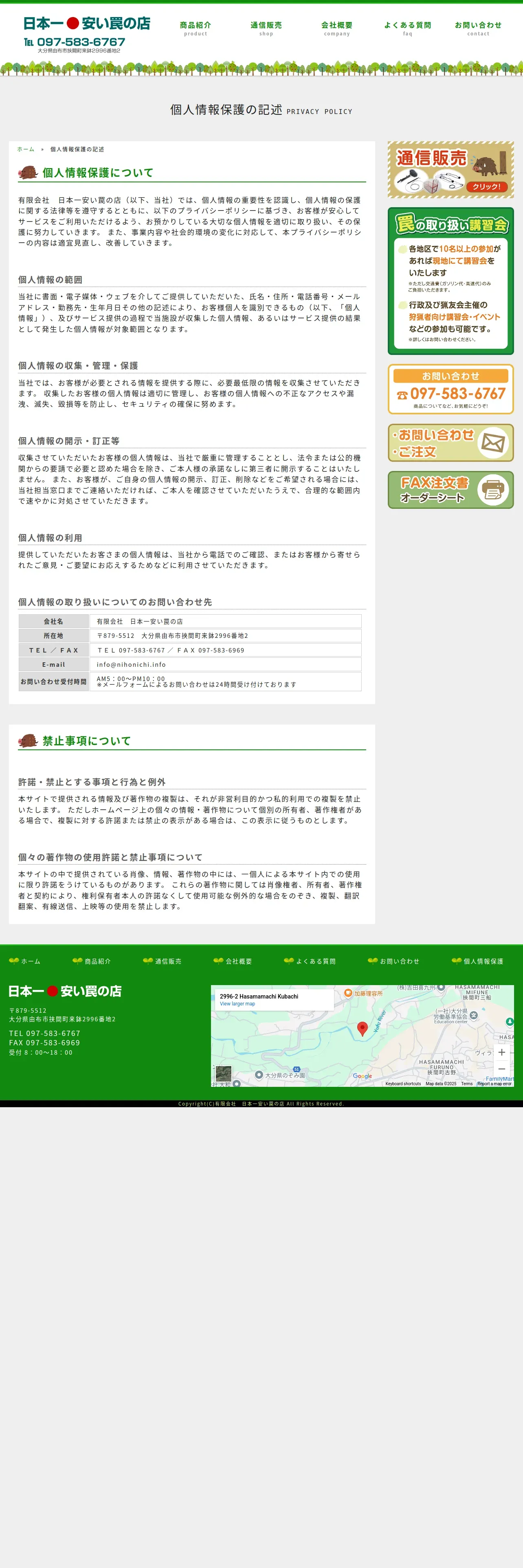The image size is (523, 1568).
Task: Click the info@nihonichi.info email text
Action: click(x=131, y=665)
